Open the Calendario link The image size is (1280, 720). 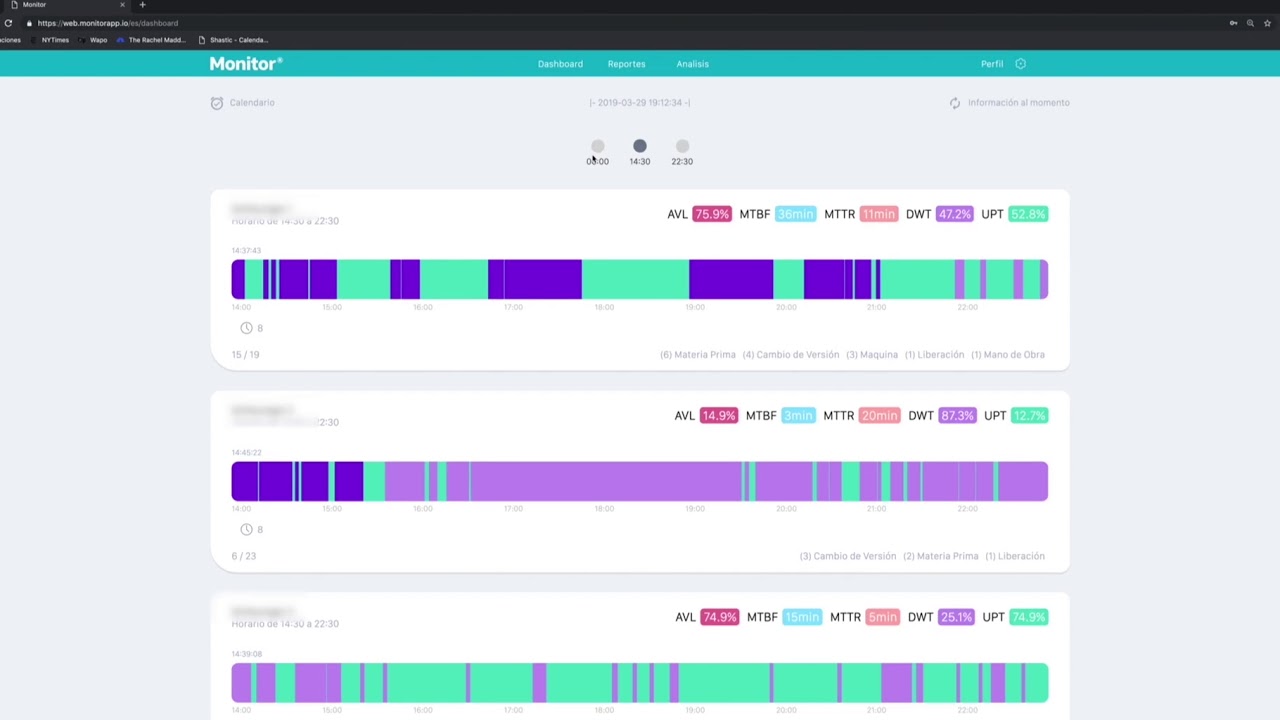[x=252, y=102]
